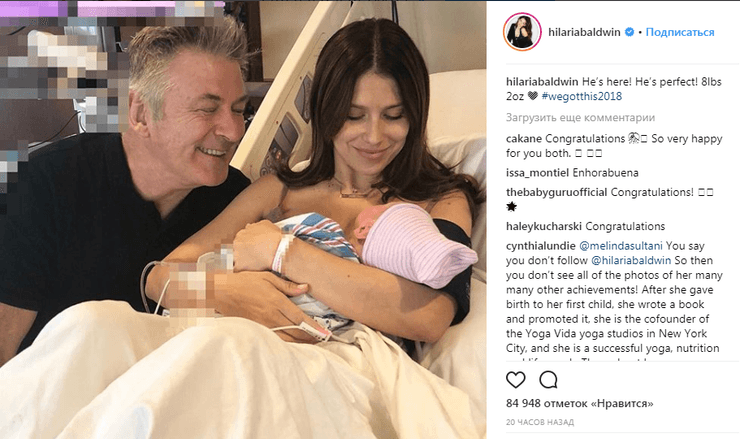Open hilariabaldwin profile from header username
The image size is (740, 439).
pyautogui.click(x=584, y=32)
